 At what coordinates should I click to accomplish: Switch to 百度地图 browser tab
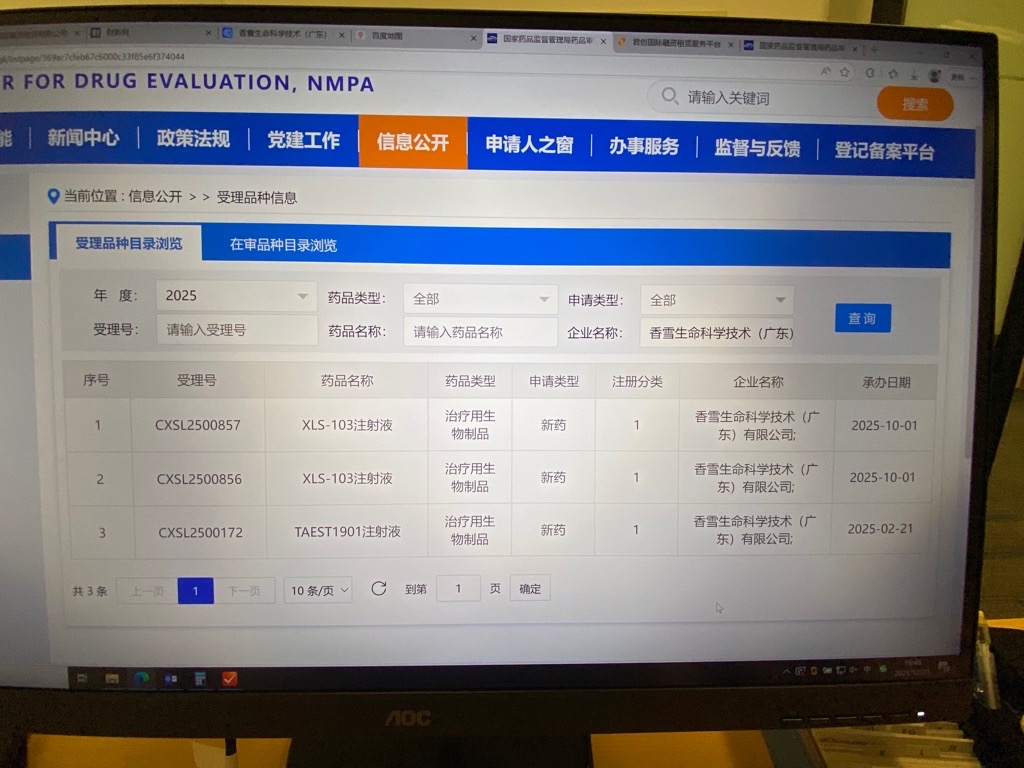[415, 36]
